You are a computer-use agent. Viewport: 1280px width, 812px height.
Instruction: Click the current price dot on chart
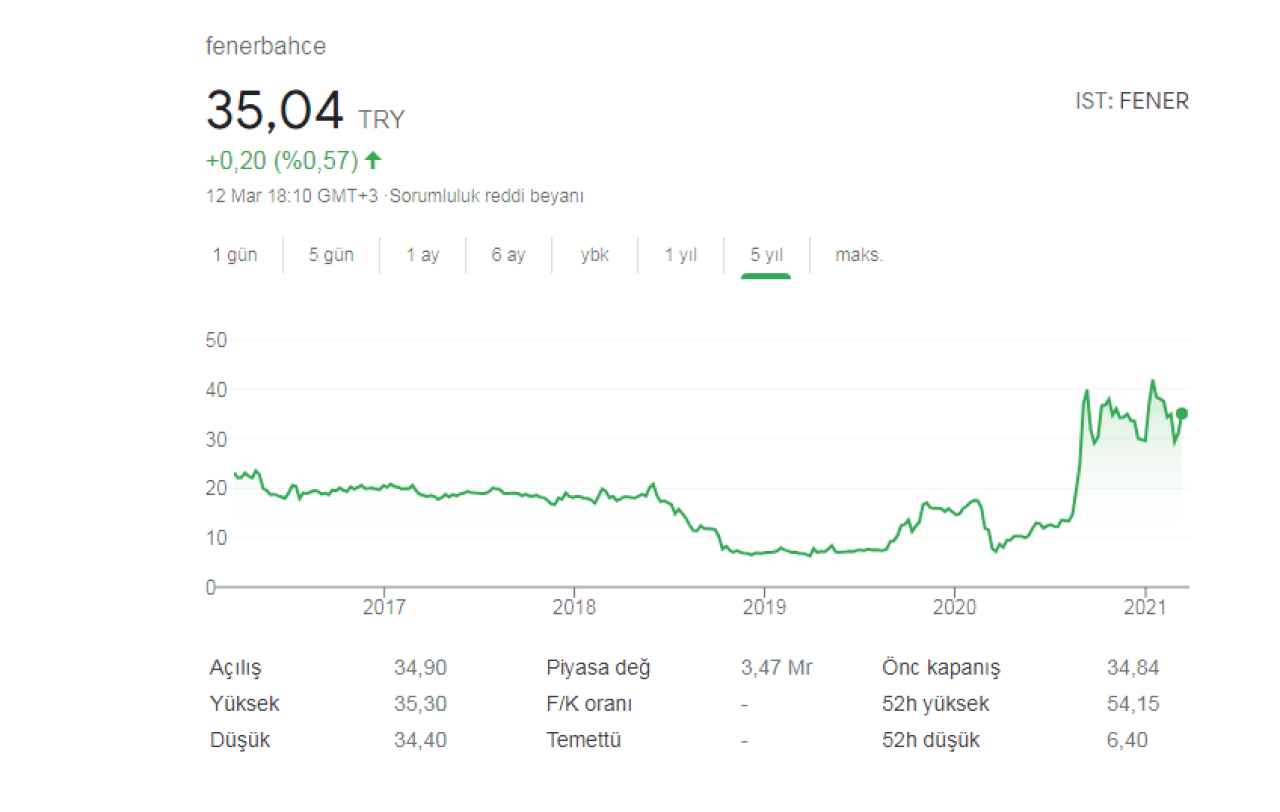1182,413
